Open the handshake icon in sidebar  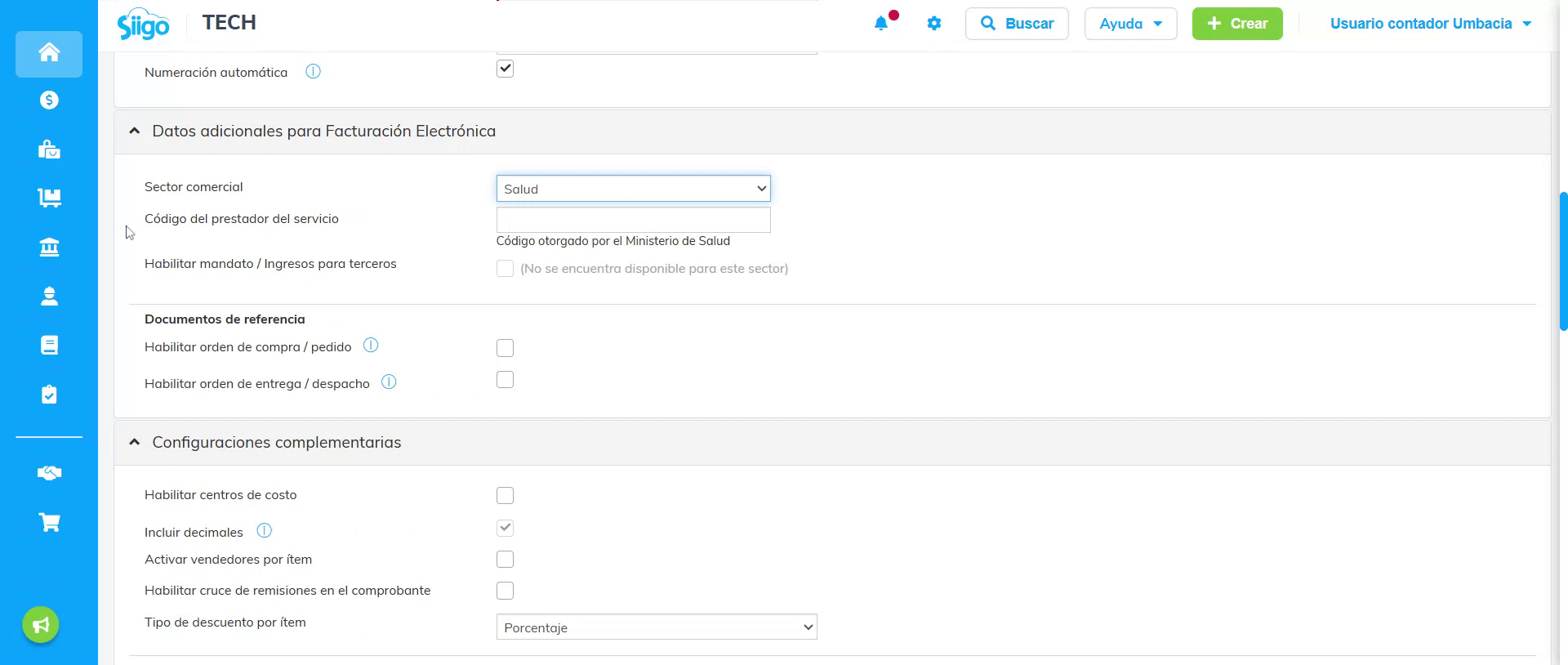[x=49, y=473]
